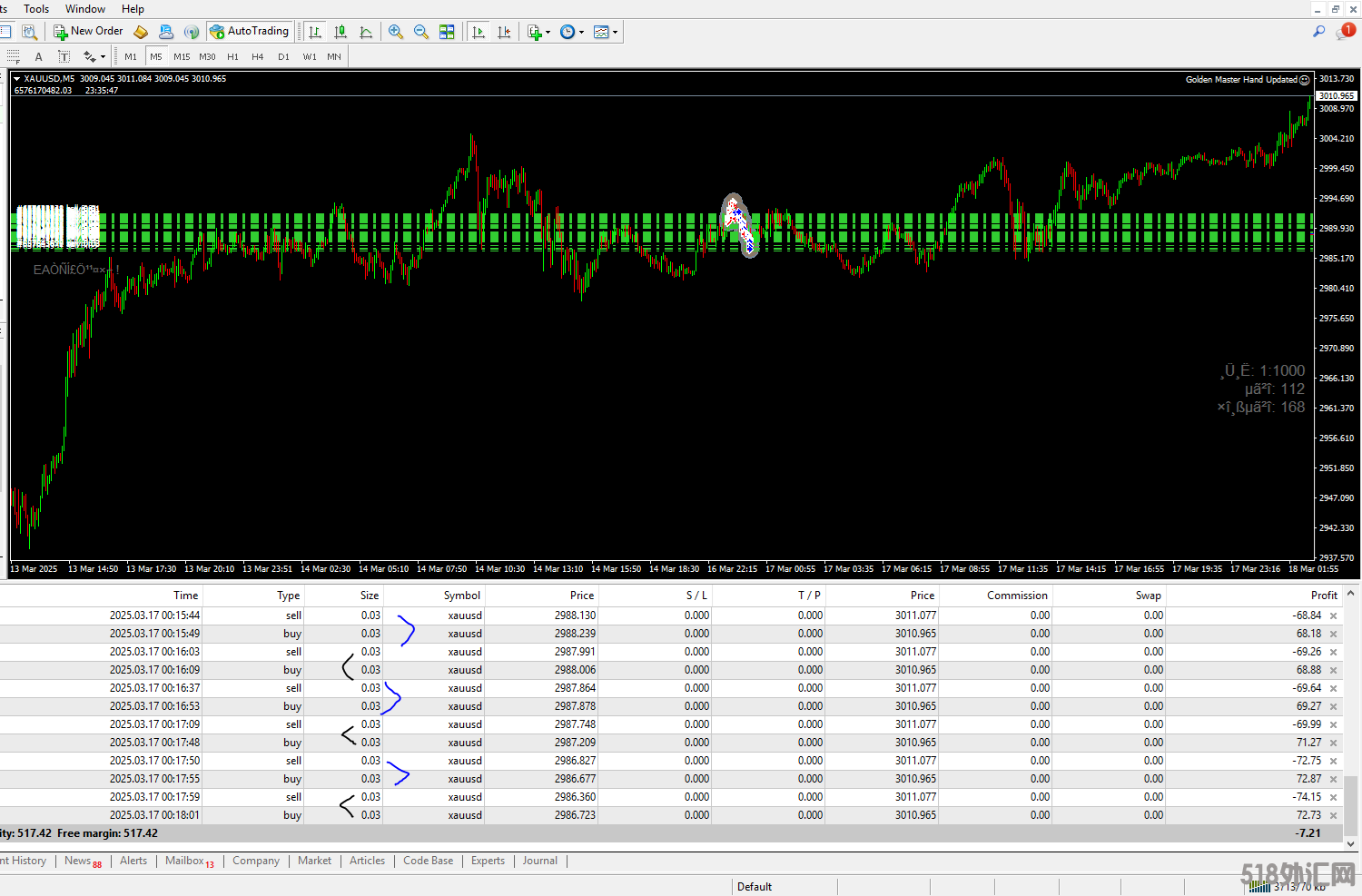Close the sell order opened at 2988.130
1362x896 pixels.
pyautogui.click(x=1334, y=615)
